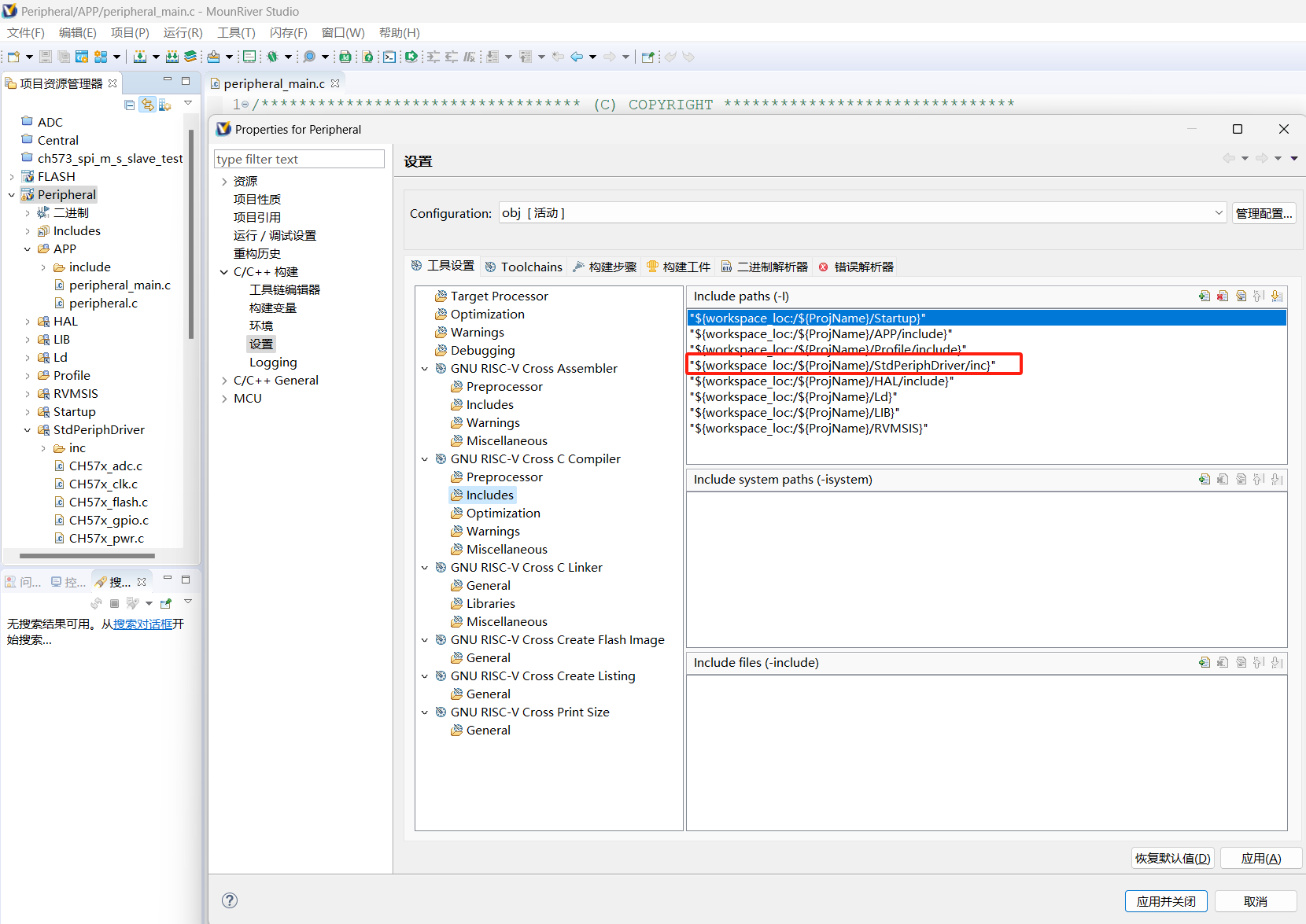This screenshot has width=1306, height=924.
Task: Open the 闪存(F) menu
Action: click(289, 32)
